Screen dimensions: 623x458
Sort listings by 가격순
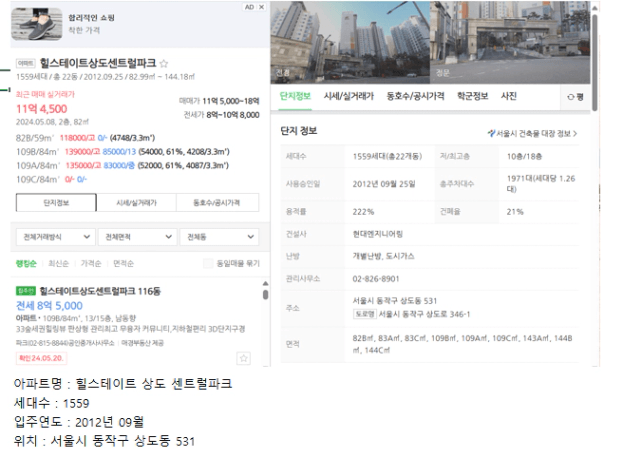(x=91, y=264)
